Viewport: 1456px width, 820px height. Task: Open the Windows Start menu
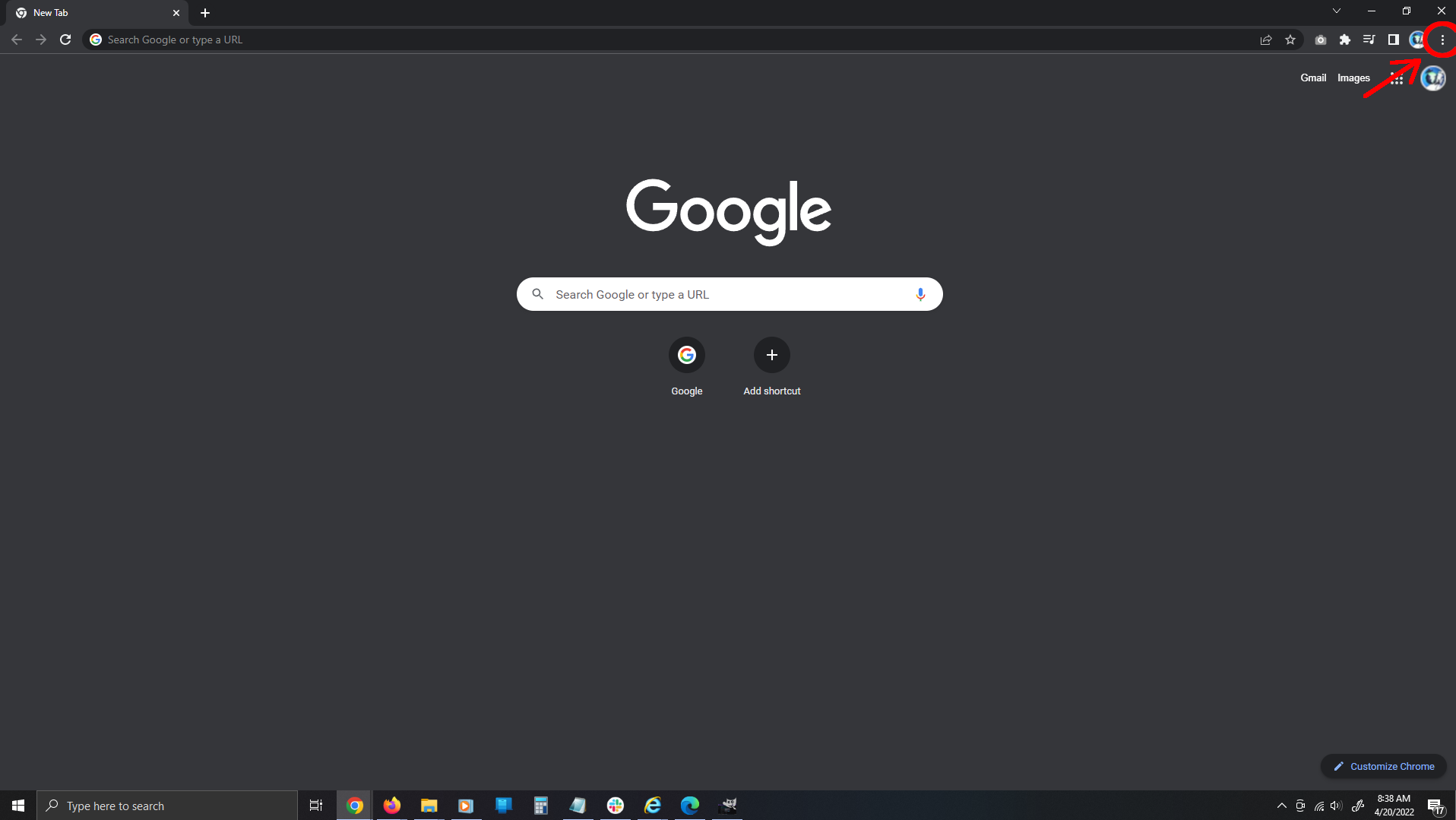point(18,806)
